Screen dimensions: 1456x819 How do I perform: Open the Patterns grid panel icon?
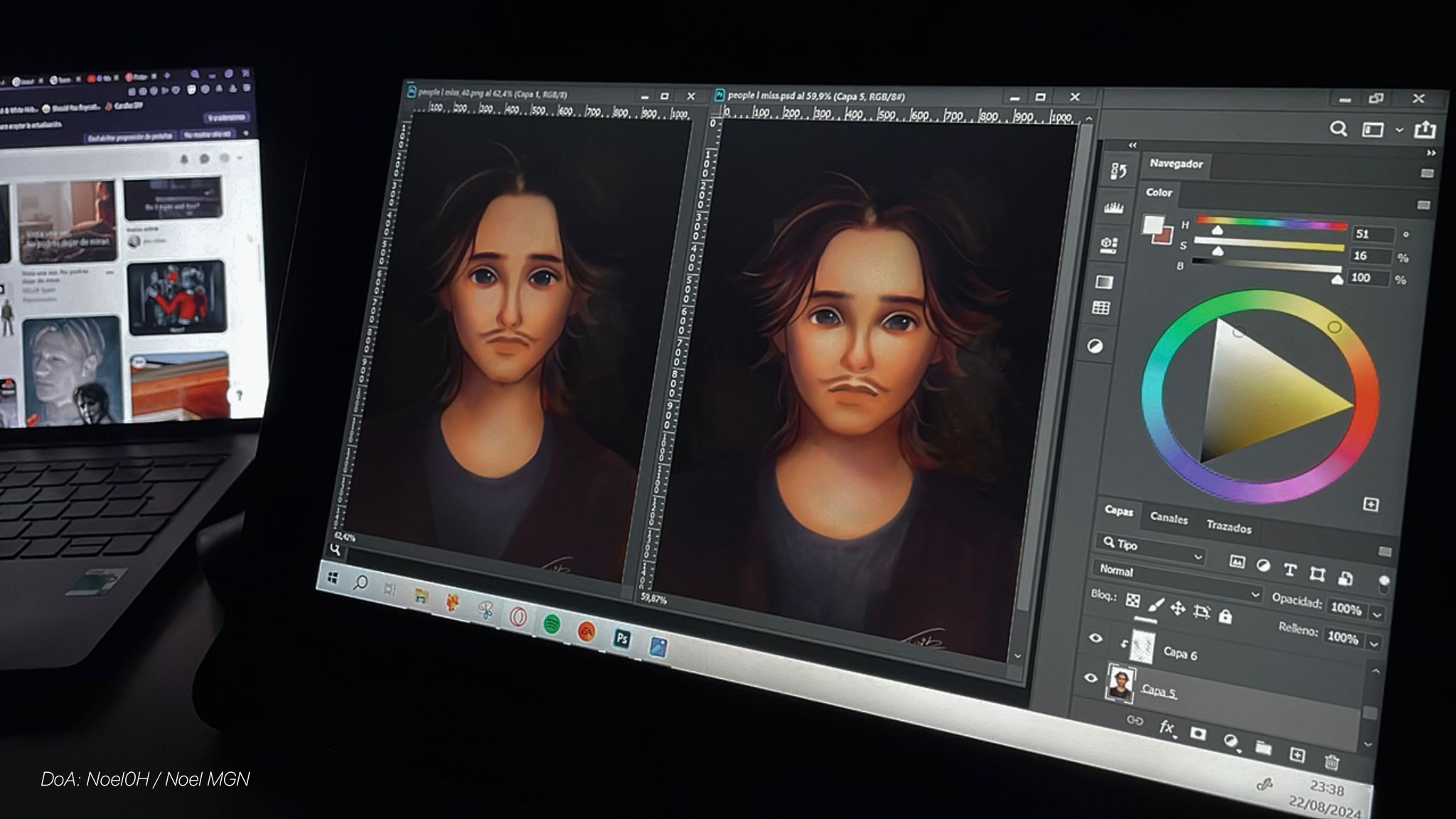coord(1101,308)
